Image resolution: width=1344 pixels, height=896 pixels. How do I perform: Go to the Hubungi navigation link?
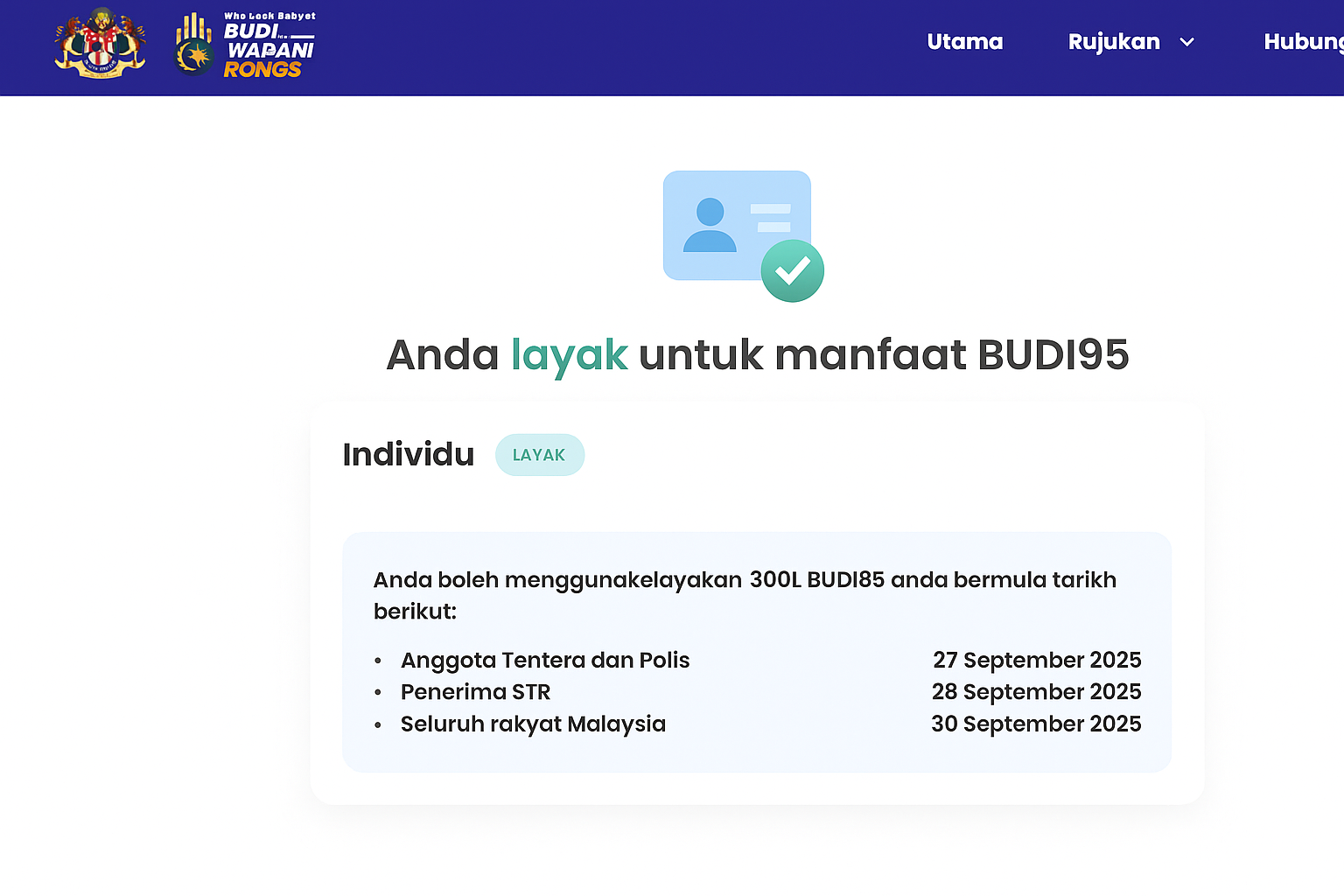pyautogui.click(x=1303, y=42)
